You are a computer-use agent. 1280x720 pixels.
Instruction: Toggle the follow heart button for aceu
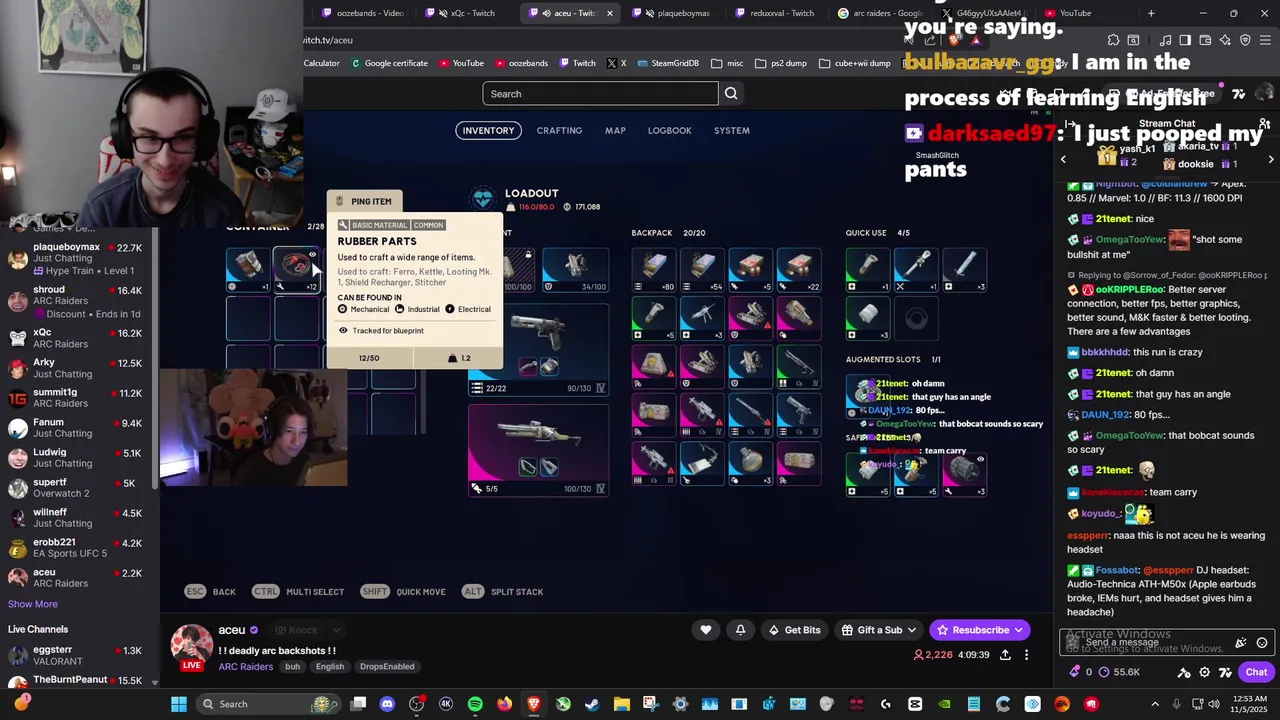pyautogui.click(x=706, y=630)
